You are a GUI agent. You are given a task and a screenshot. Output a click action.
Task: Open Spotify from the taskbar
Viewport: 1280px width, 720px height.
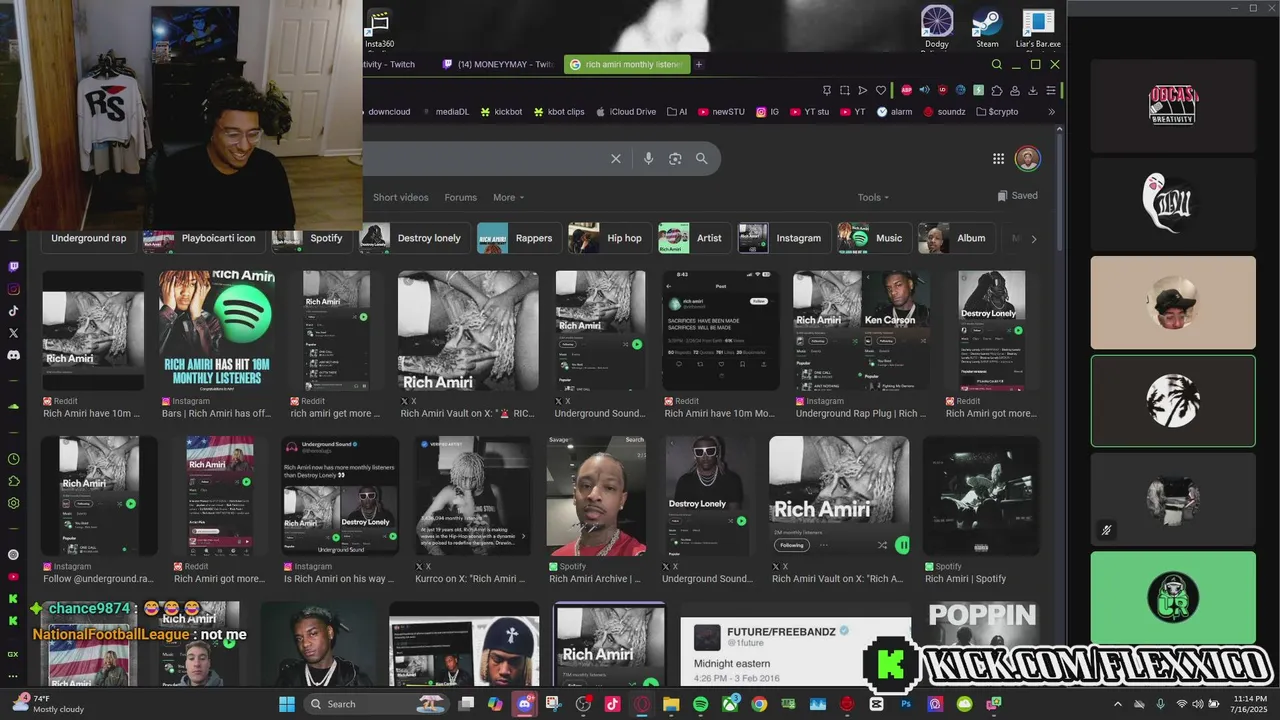tap(700, 704)
